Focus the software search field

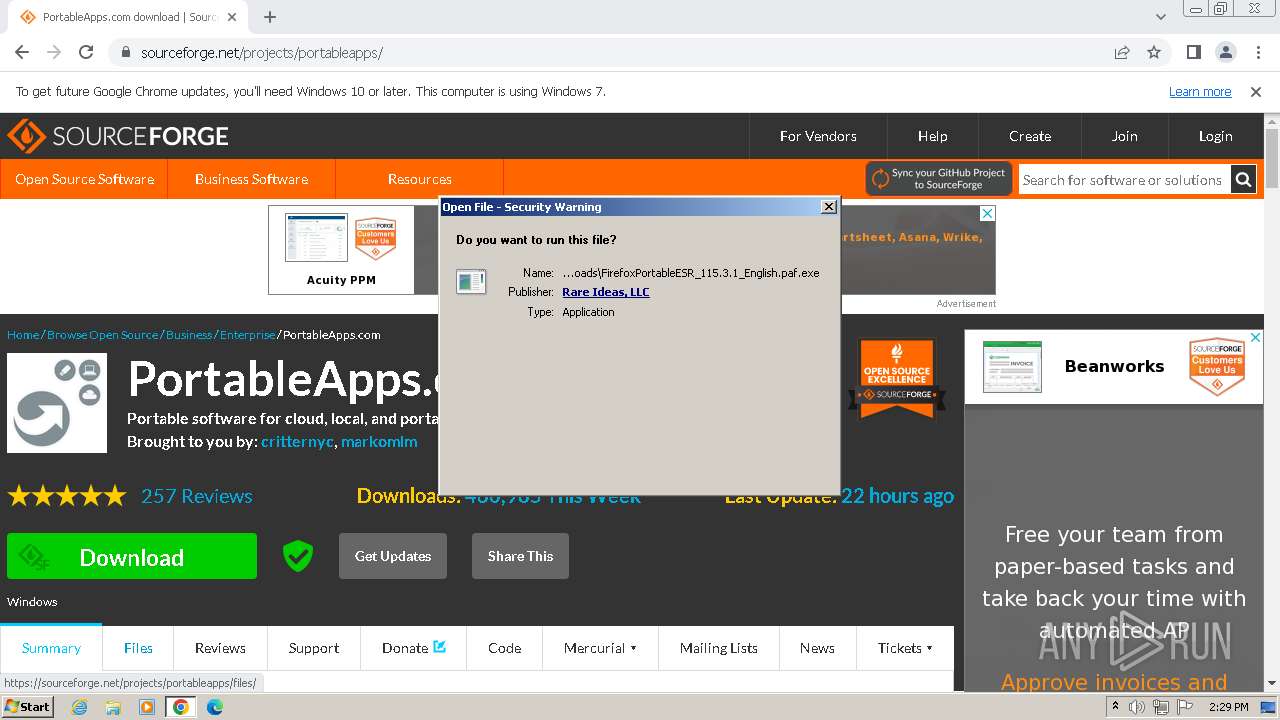(x=1124, y=180)
